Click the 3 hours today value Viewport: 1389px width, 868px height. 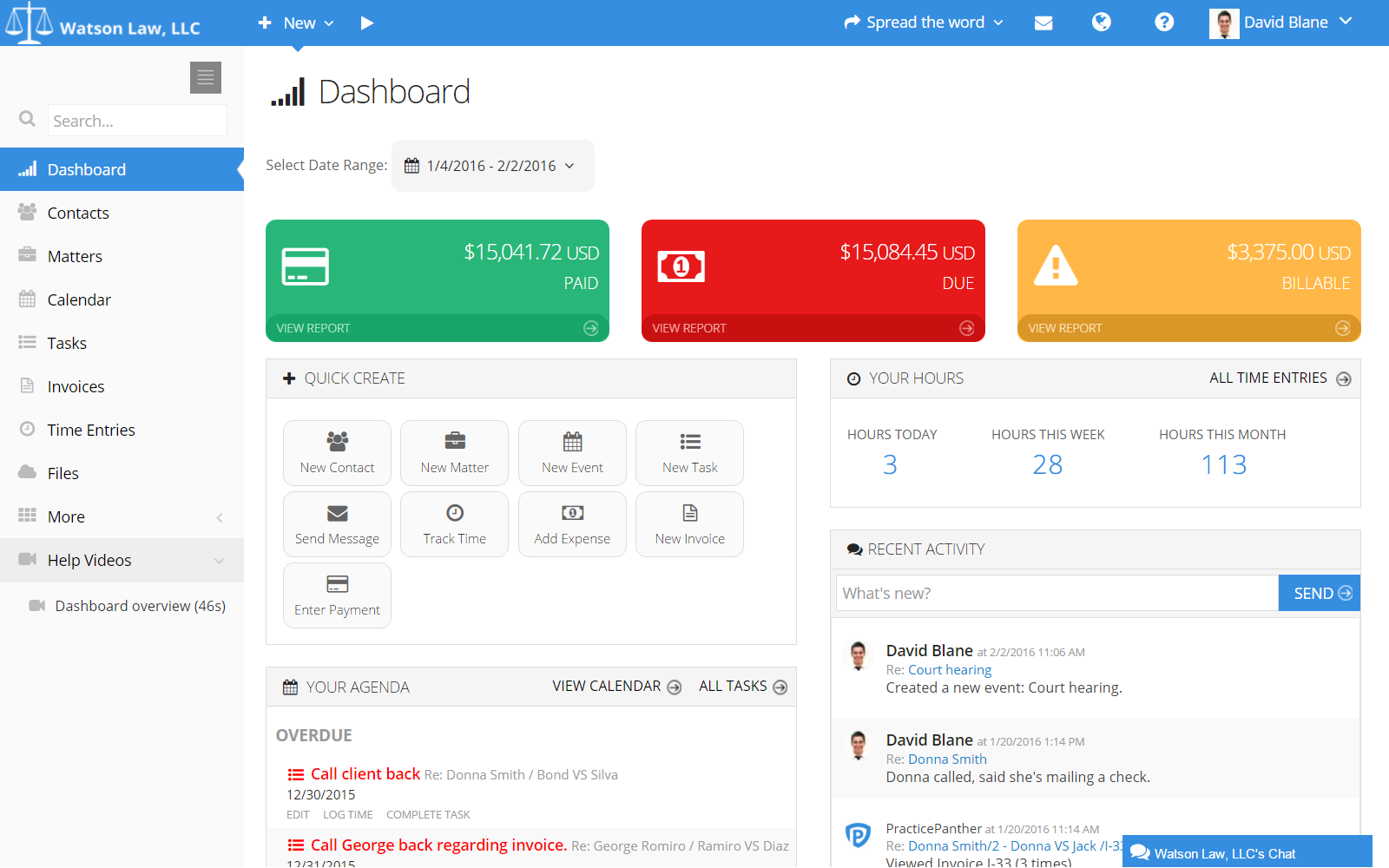(x=890, y=465)
